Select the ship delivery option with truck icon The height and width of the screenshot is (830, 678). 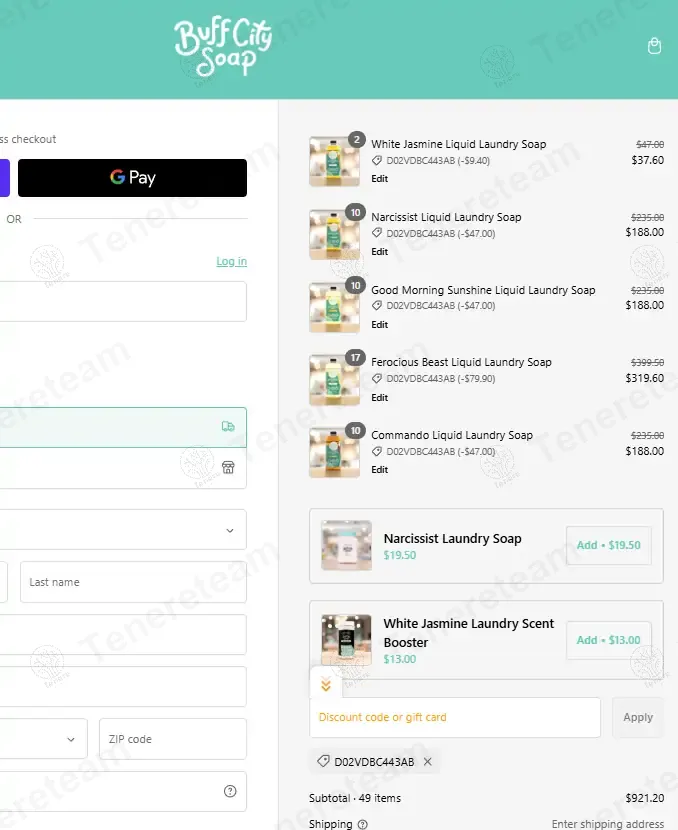pos(122,427)
